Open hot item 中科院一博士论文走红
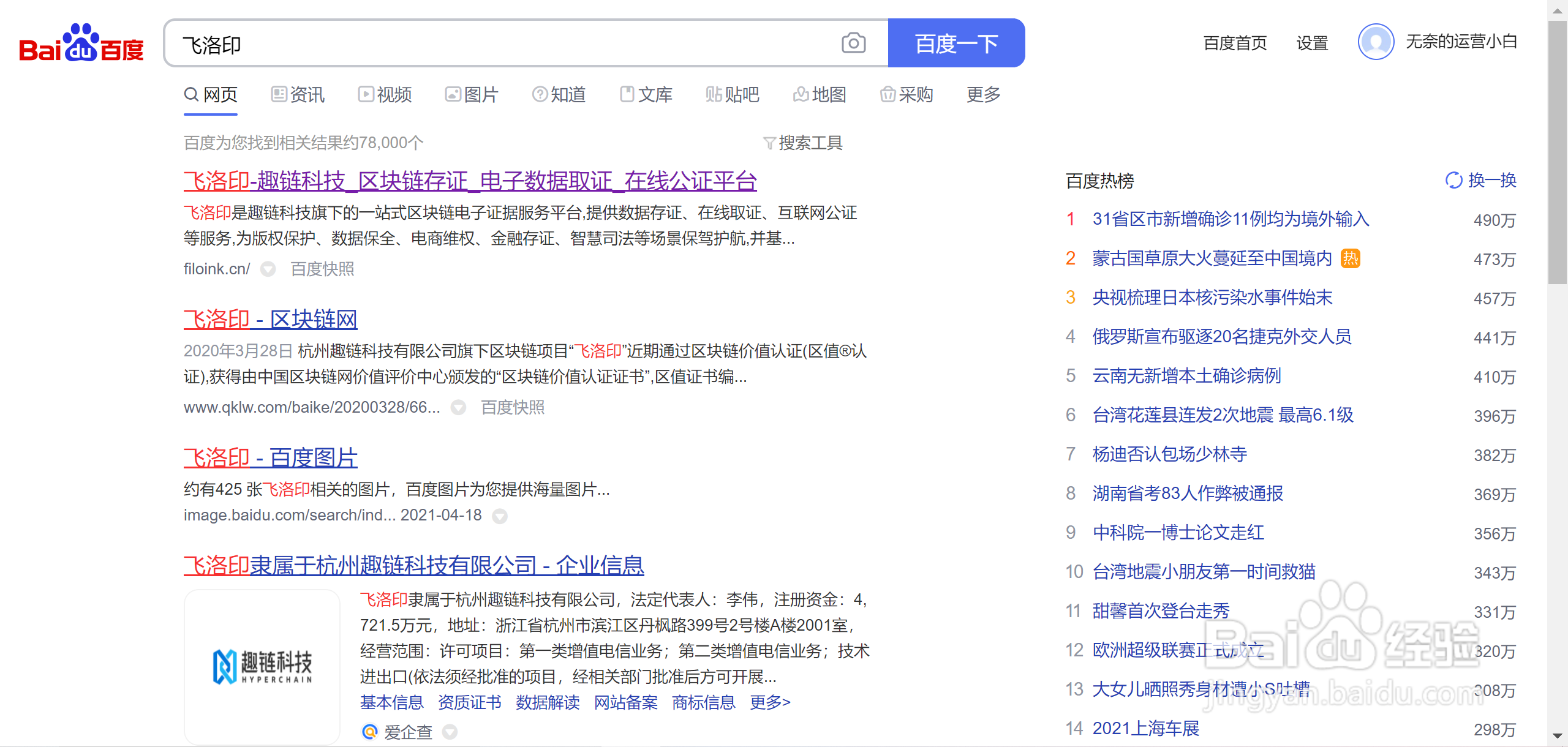The height and width of the screenshot is (747, 1568). [x=1178, y=533]
